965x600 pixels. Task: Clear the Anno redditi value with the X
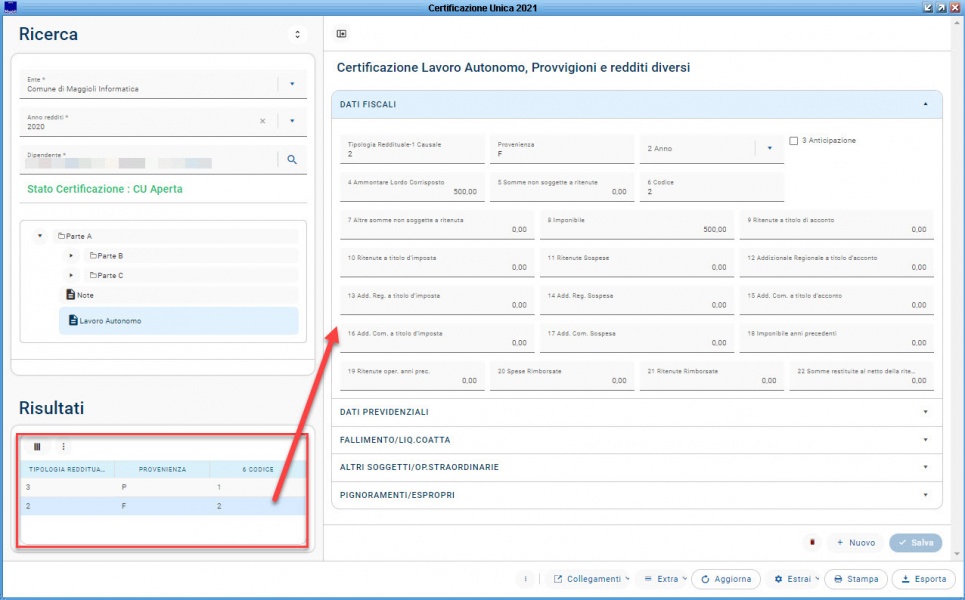pos(263,121)
